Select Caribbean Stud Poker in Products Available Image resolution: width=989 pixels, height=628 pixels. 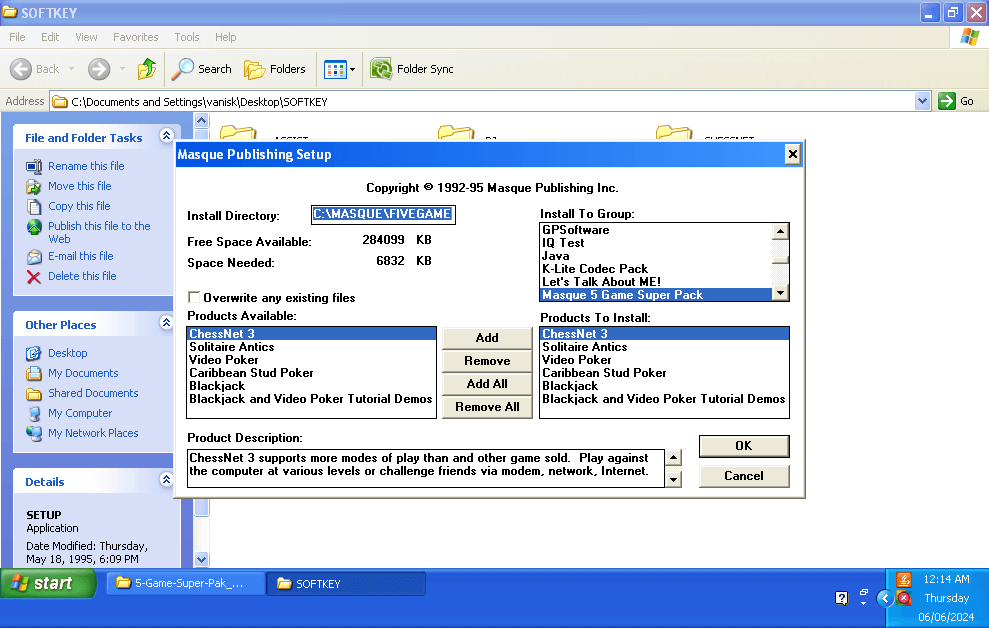point(312,373)
